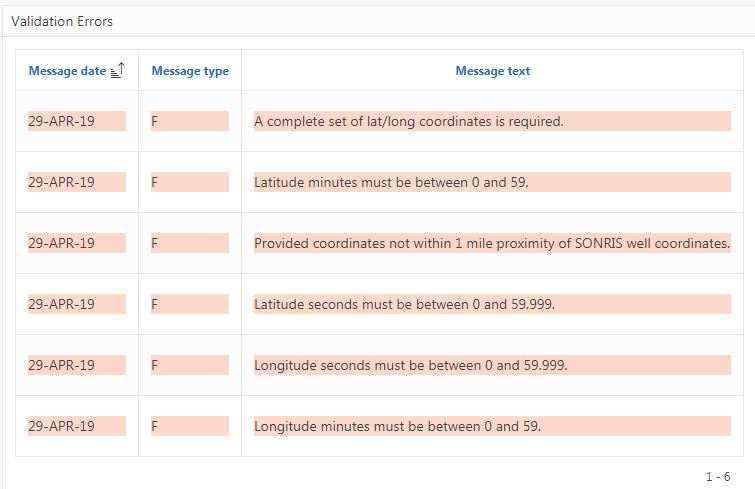755x489 pixels.
Task: Click 'Latitude seconds must be between' message
Action: pyautogui.click(x=404, y=304)
